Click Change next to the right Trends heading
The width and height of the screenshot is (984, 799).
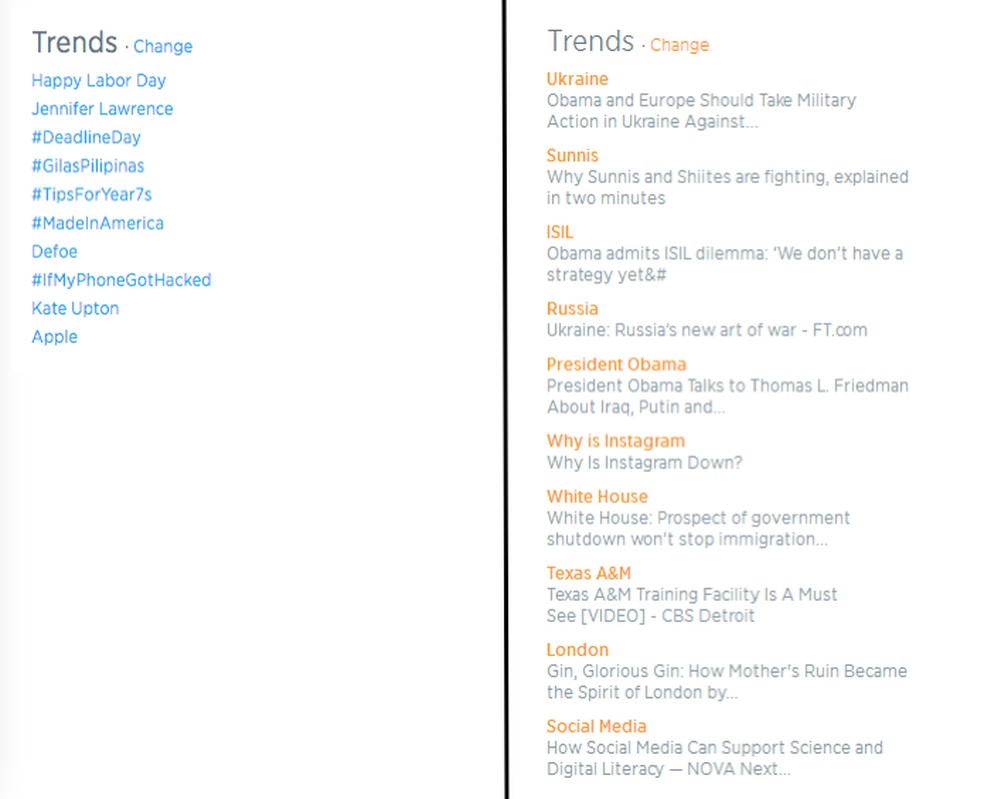click(680, 45)
